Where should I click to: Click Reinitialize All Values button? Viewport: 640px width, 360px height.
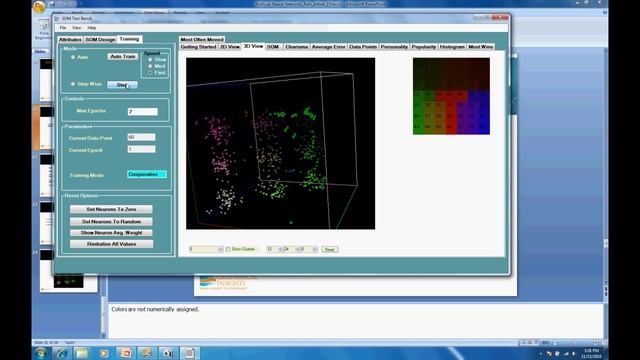(111, 244)
